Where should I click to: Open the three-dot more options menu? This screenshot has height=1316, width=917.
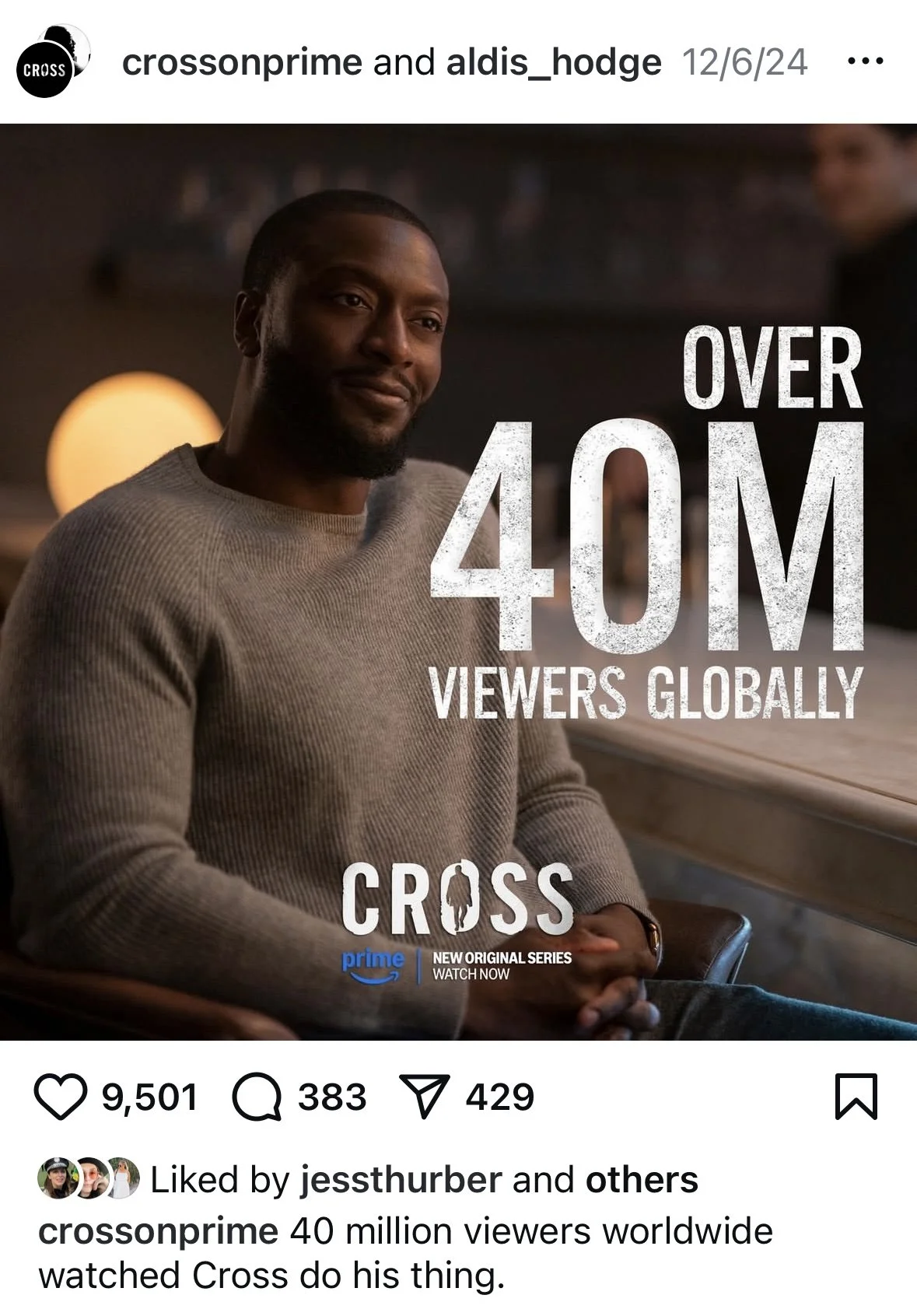(865, 61)
